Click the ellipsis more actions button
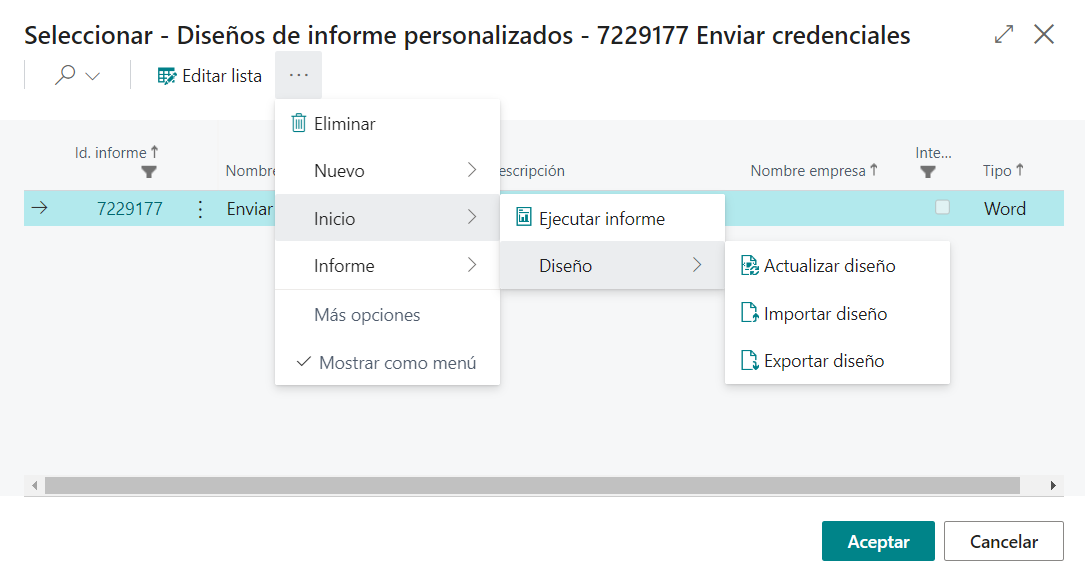Viewport: 1085px width, 578px height. (x=298, y=76)
